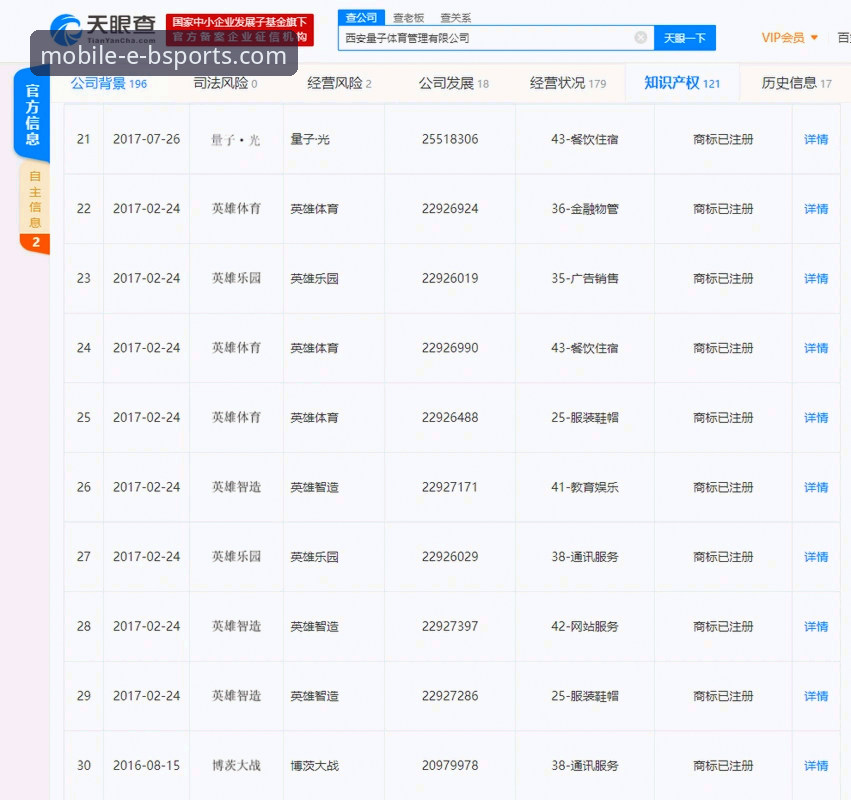Open the 知识产权 tab

click(x=681, y=84)
